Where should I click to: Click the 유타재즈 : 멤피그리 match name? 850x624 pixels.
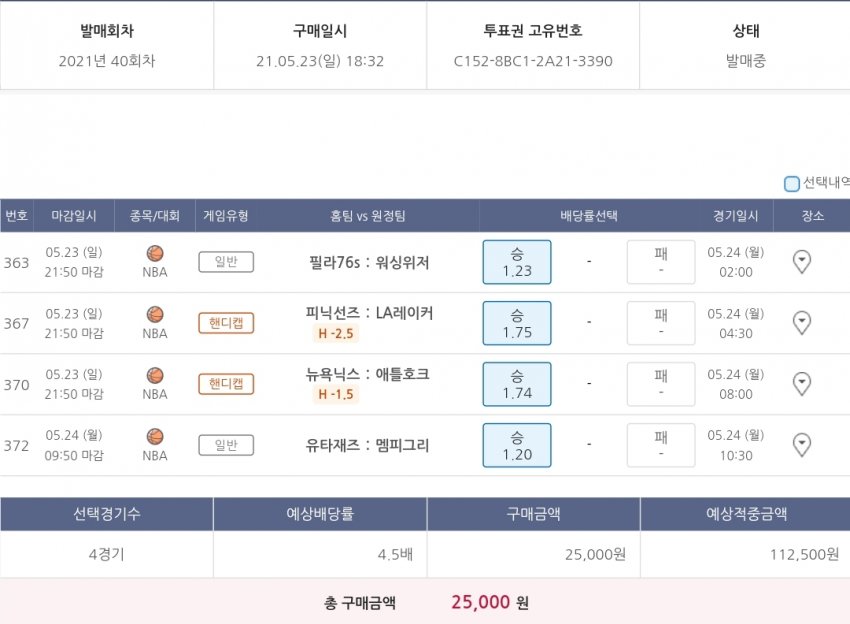pyautogui.click(x=368, y=445)
